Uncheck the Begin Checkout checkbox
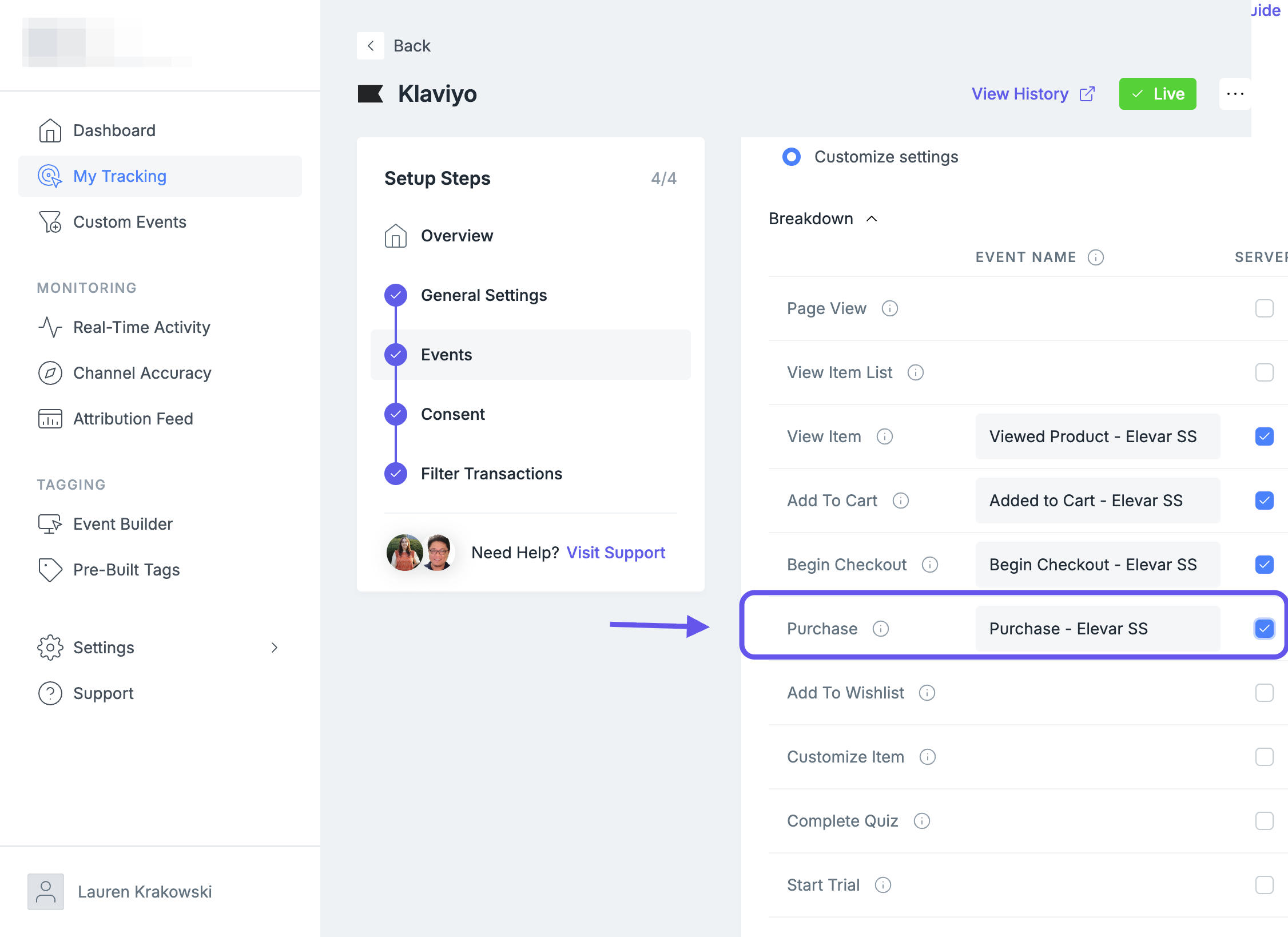Screen dimensions: 1288x937 click(1265, 565)
